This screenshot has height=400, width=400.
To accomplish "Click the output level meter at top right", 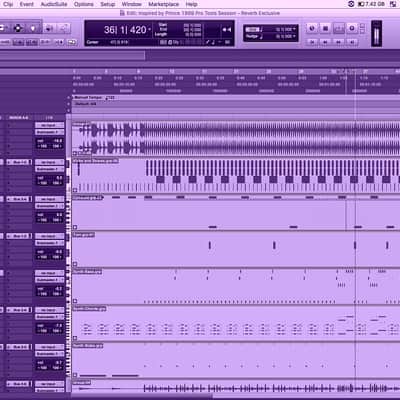I will [x=376, y=33].
